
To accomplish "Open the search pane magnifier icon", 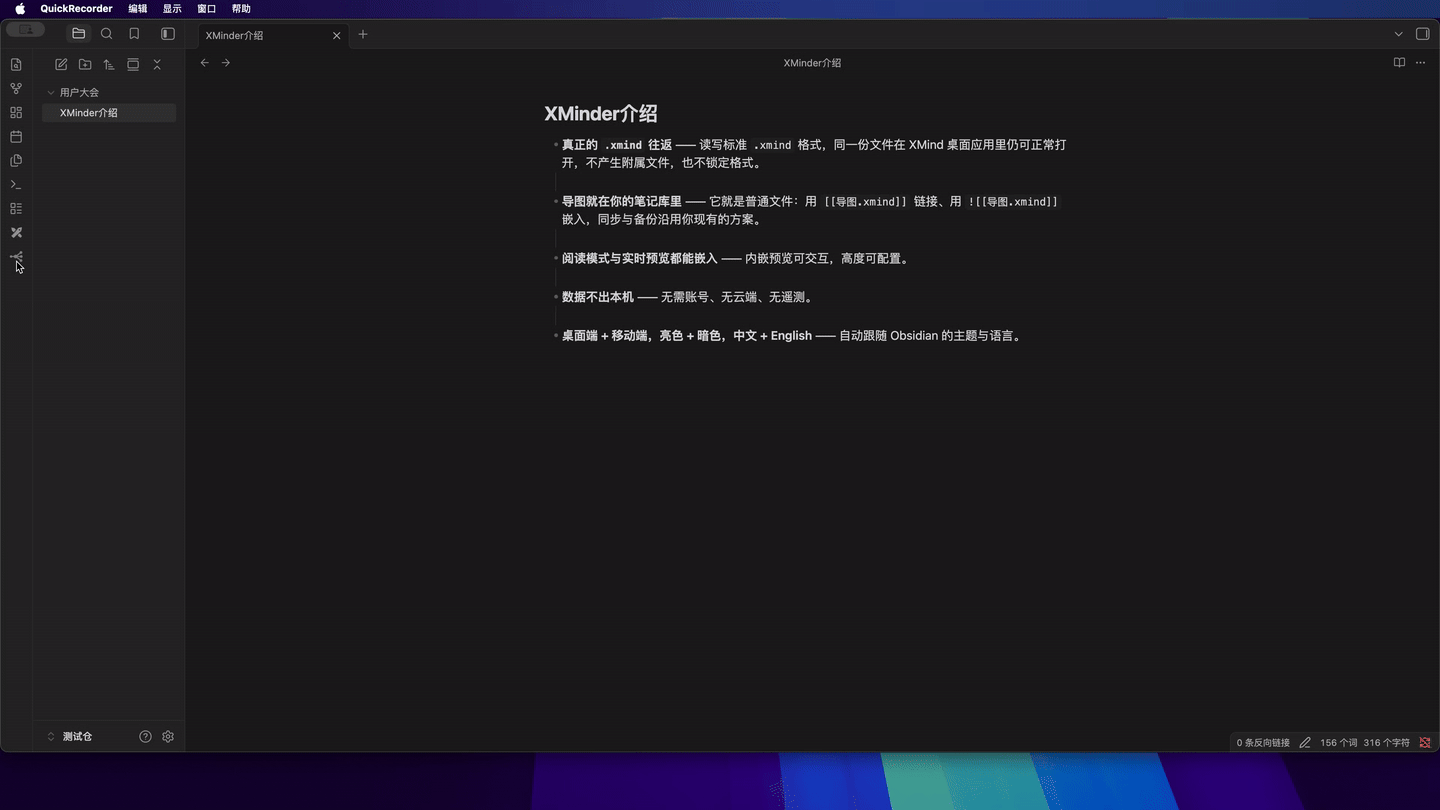I will [106, 34].
